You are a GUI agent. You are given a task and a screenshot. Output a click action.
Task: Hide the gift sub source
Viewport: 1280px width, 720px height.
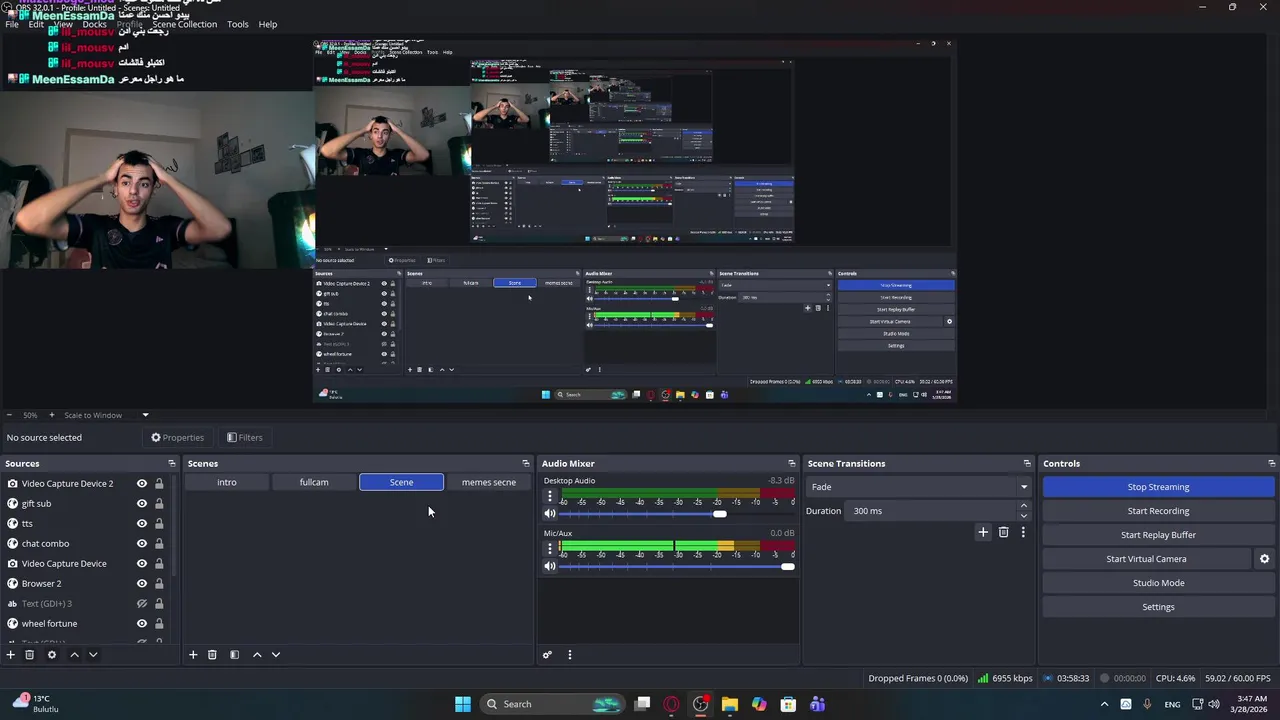point(142,504)
